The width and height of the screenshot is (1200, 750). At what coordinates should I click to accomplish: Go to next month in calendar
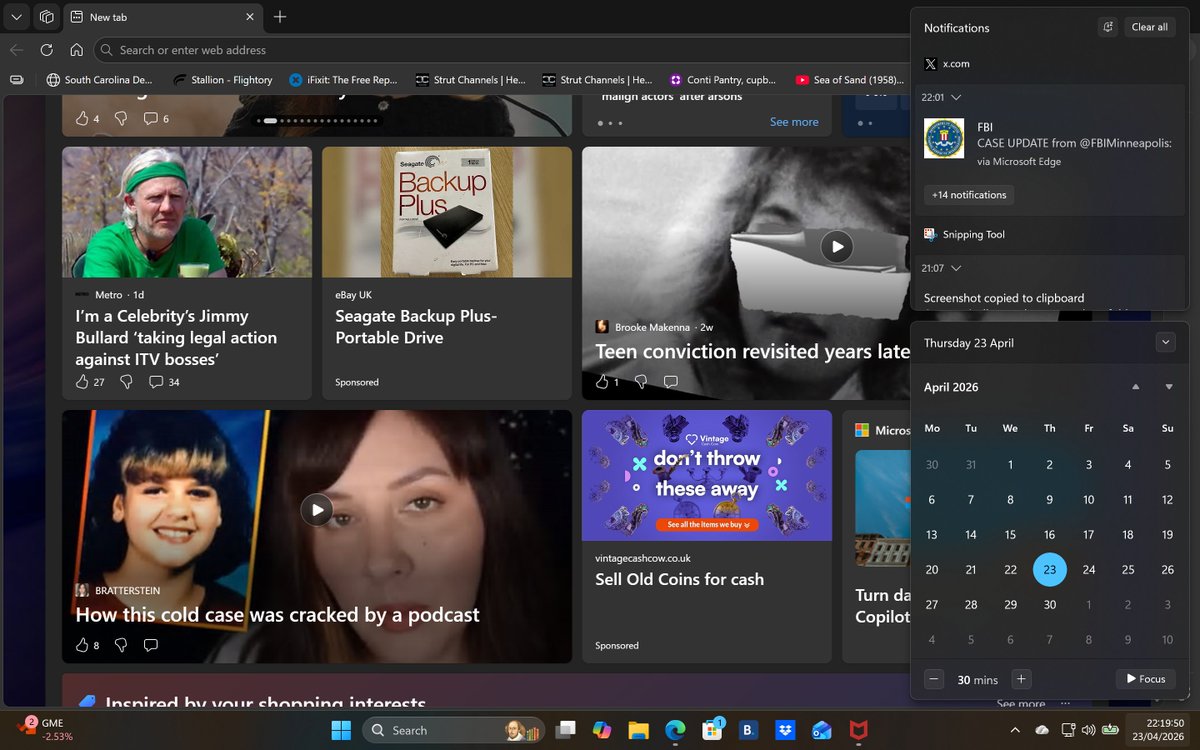point(1169,387)
